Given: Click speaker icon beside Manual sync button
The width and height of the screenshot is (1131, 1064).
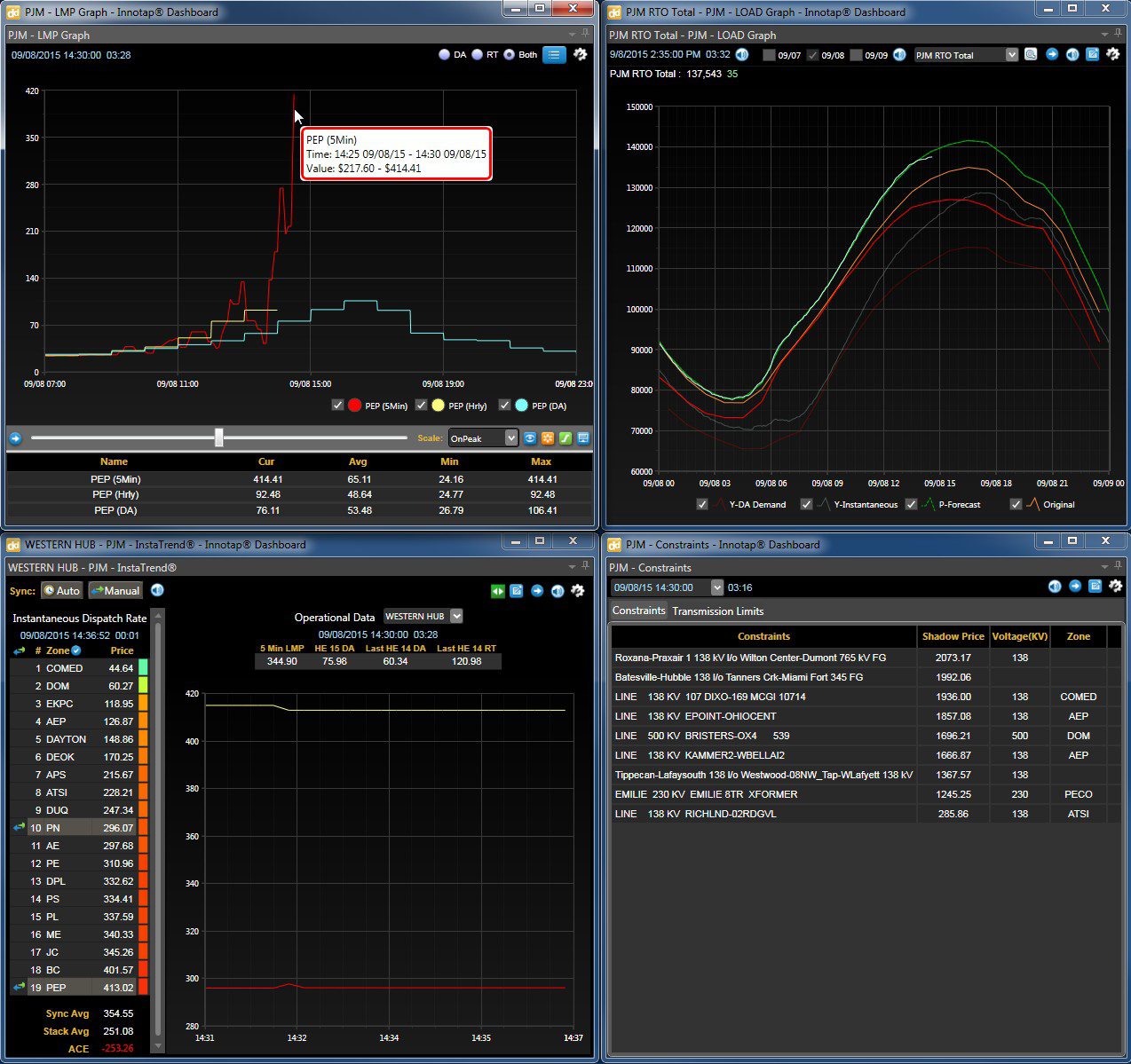Looking at the screenshot, I should tap(157, 591).
